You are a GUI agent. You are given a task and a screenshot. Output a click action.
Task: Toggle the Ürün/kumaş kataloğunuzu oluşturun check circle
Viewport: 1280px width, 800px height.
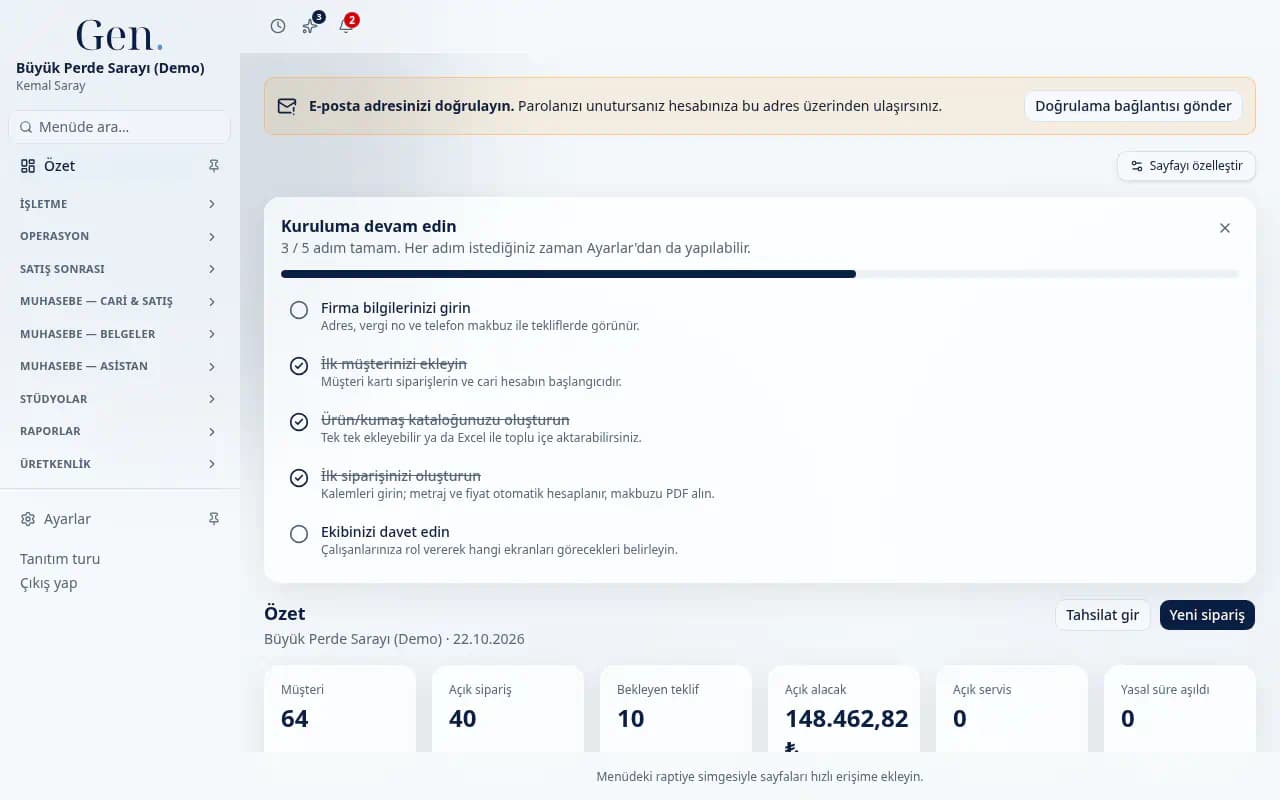pos(299,422)
